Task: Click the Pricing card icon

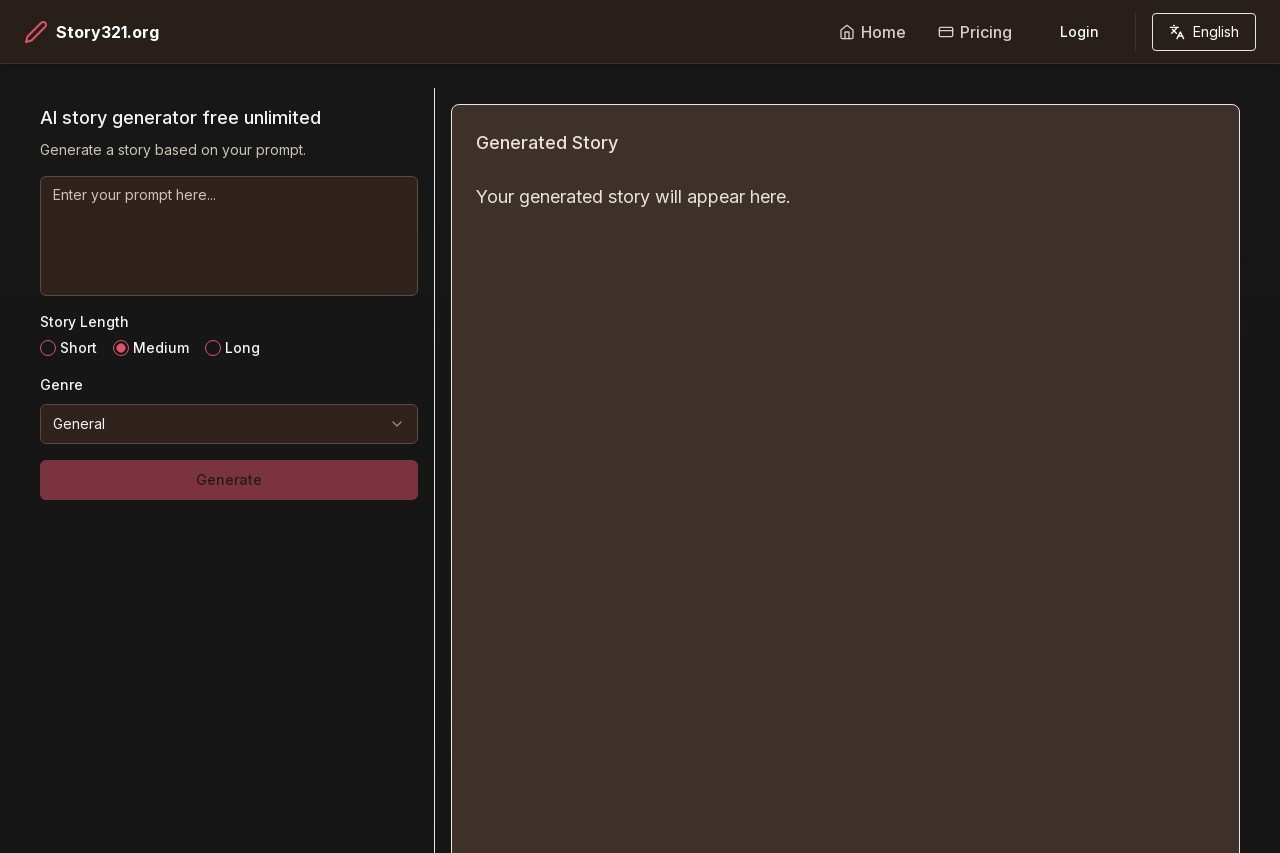Action: 946,32
